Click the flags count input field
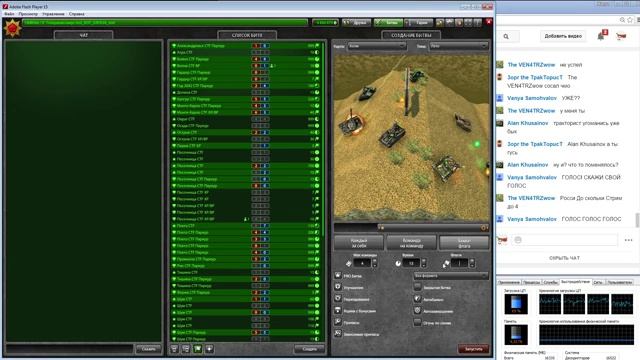 (x=460, y=263)
